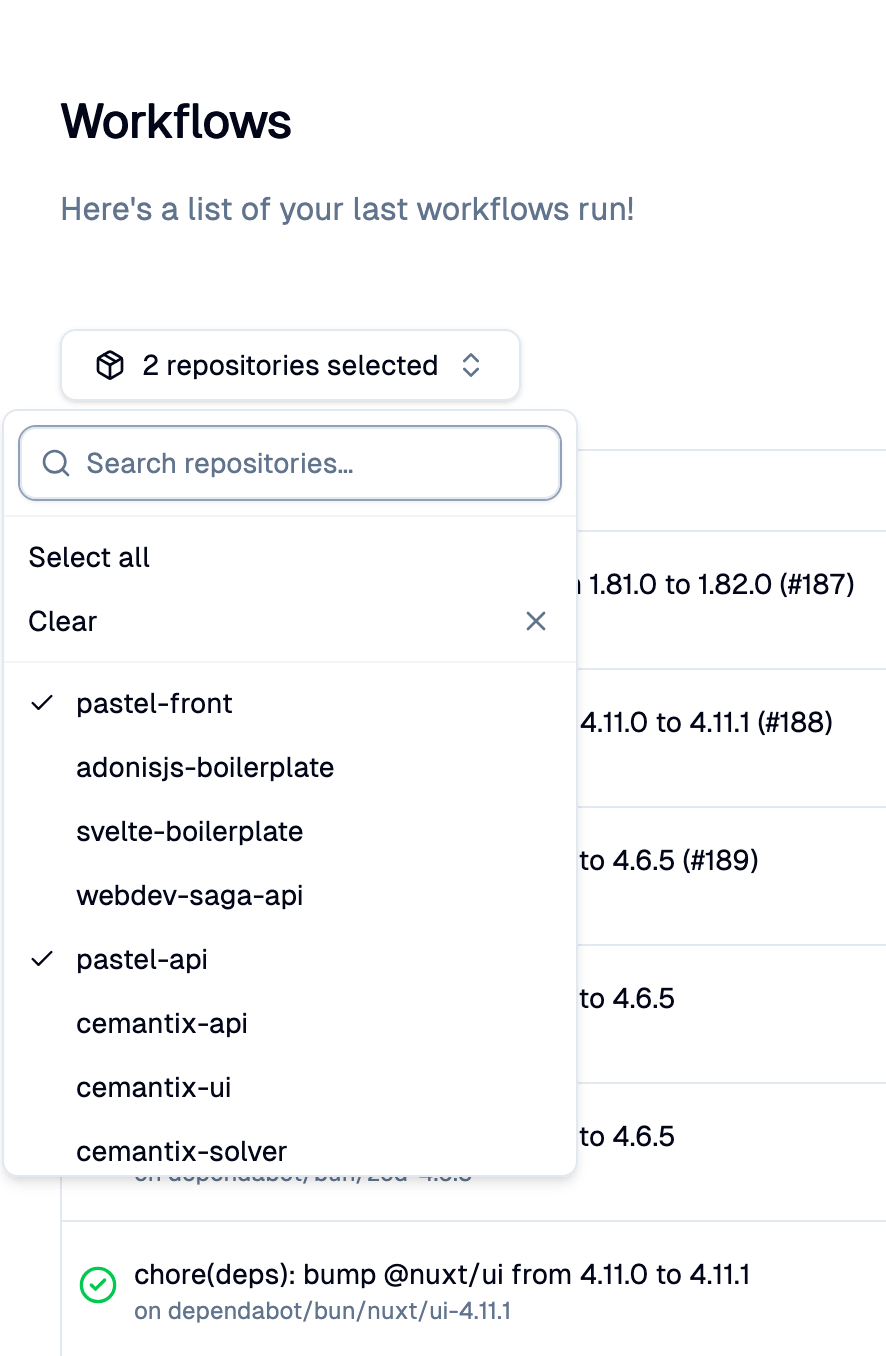Viewport: 886px width, 1356px height.
Task: Click the last workflows run subtitle
Action: pyautogui.click(x=348, y=209)
